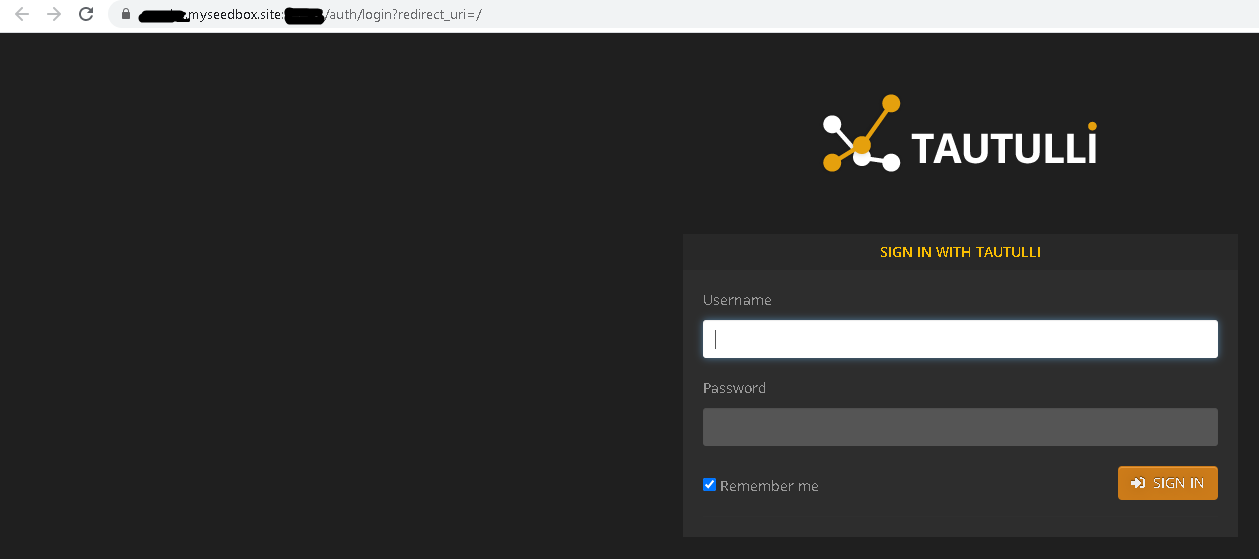Viewport: 1259px width, 559px height.
Task: Click the Username label
Action: point(737,300)
